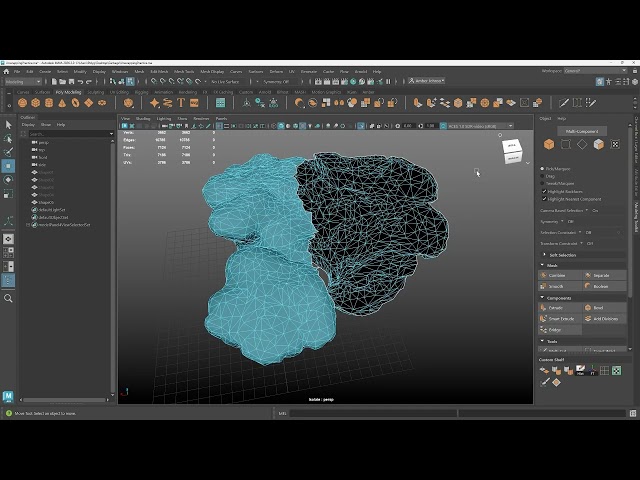Click the Boolean button

(x=604, y=287)
